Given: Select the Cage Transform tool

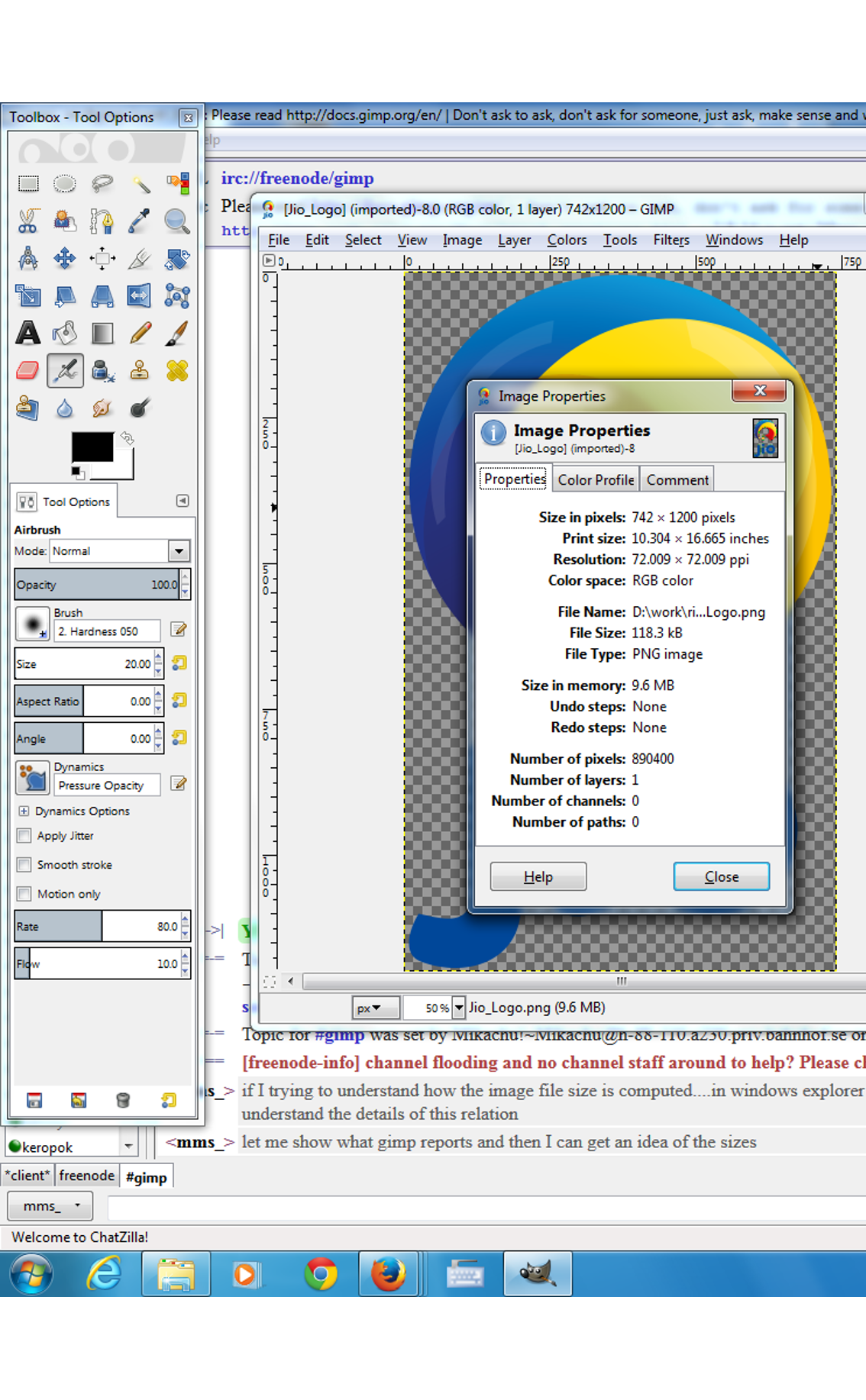Looking at the screenshot, I should click(177, 295).
